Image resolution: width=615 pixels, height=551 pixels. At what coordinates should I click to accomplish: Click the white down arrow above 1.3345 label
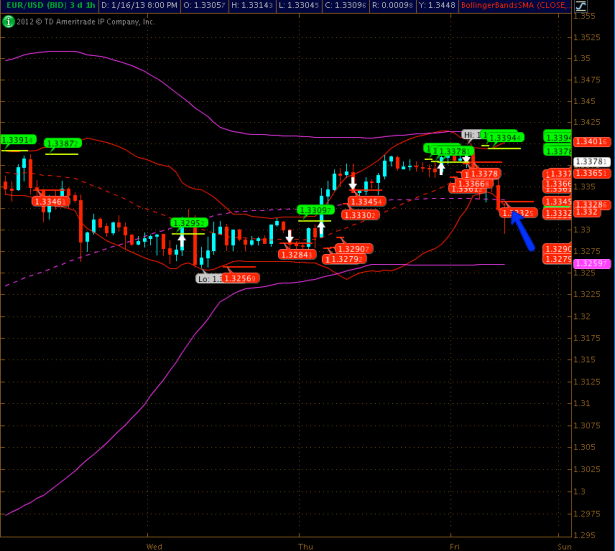coord(353,183)
